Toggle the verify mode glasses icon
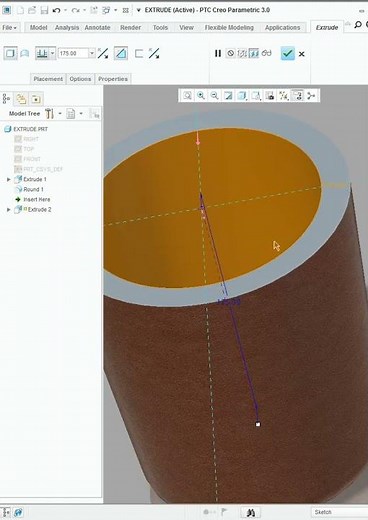The width and height of the screenshot is (368, 520). point(267,53)
